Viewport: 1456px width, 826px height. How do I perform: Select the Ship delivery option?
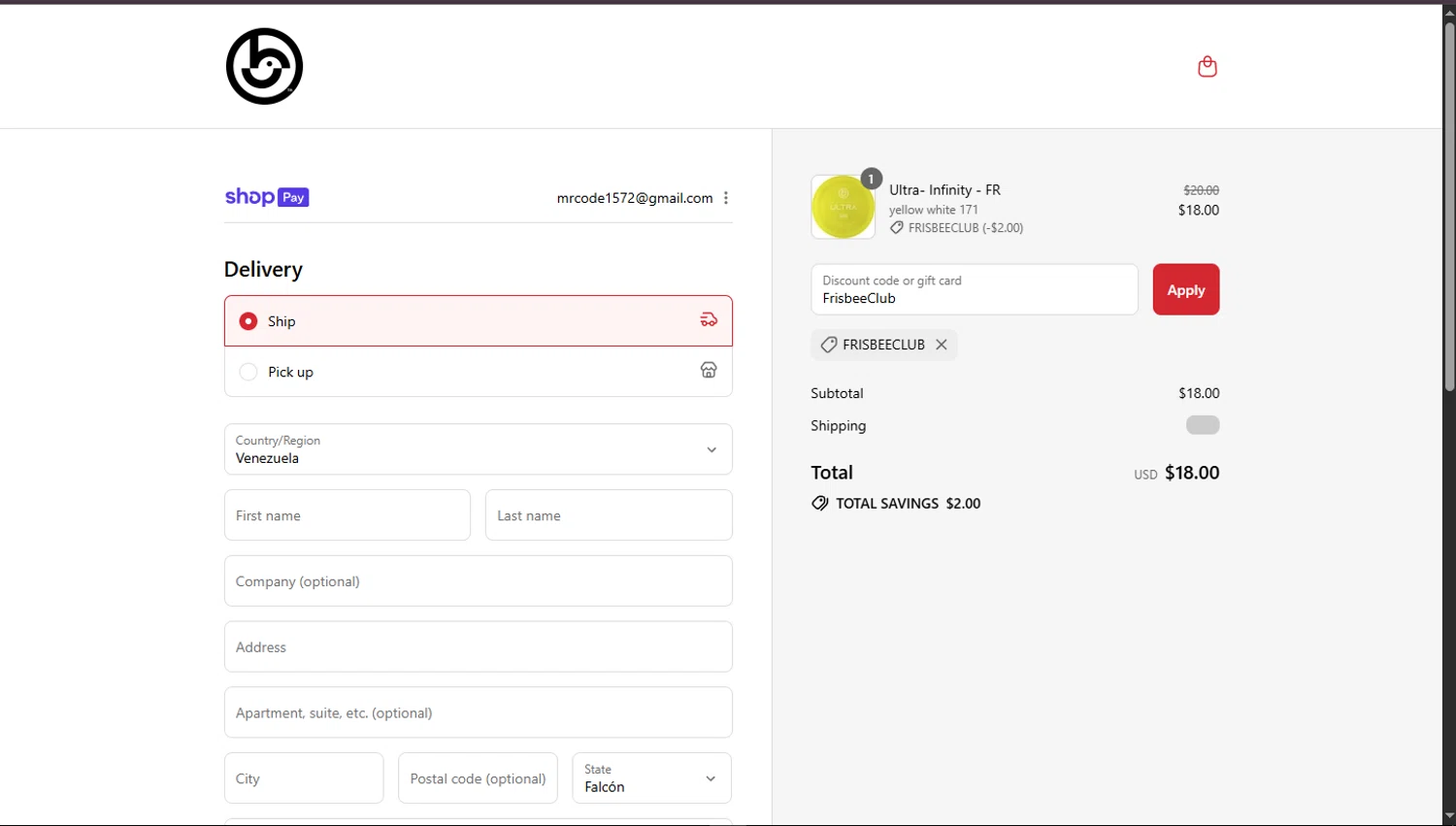pyautogui.click(x=248, y=321)
